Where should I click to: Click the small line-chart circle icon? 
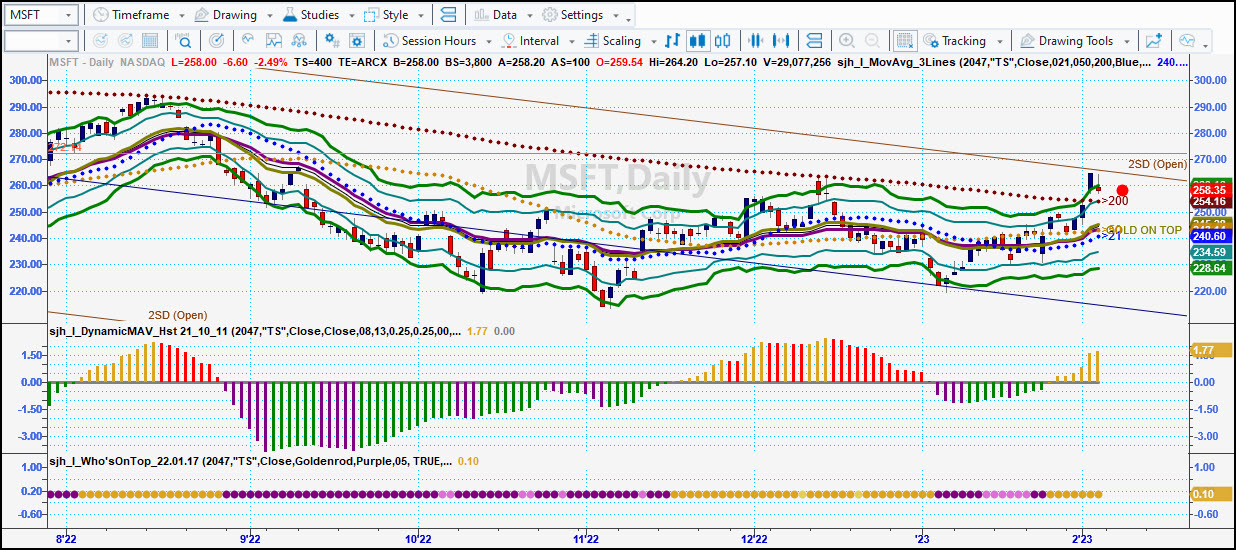(246, 41)
